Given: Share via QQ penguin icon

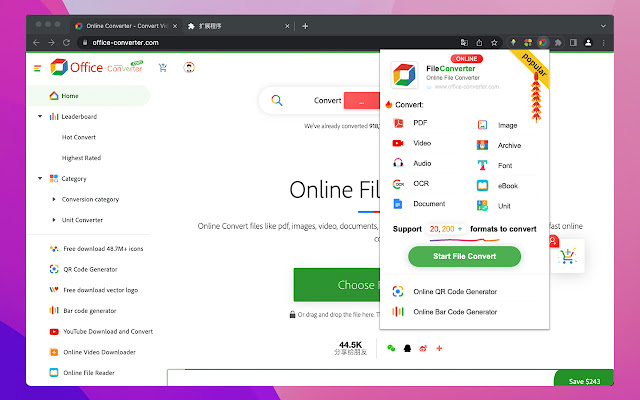Looking at the screenshot, I should pyautogui.click(x=407, y=348).
